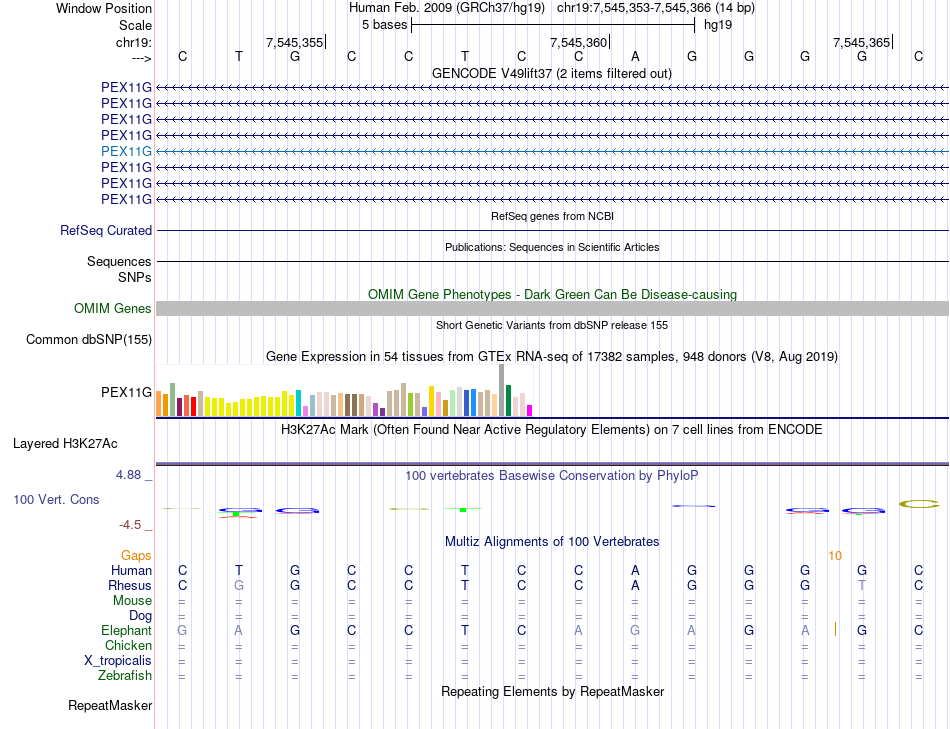Screen dimensions: 950x729
Task: Select the gray OMIM Genes bar
Action: pos(552,308)
